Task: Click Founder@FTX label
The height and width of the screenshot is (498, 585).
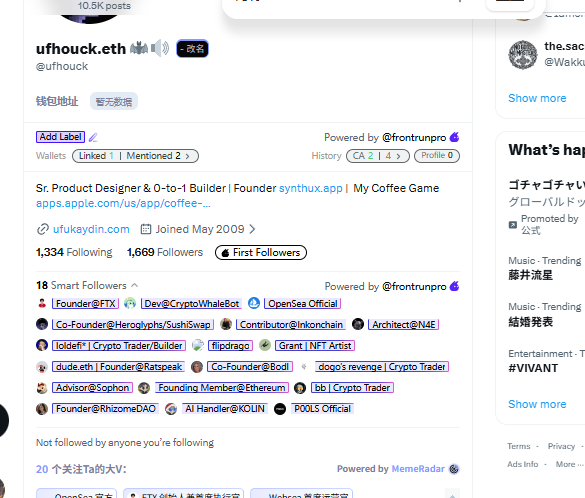Action: pos(85,304)
